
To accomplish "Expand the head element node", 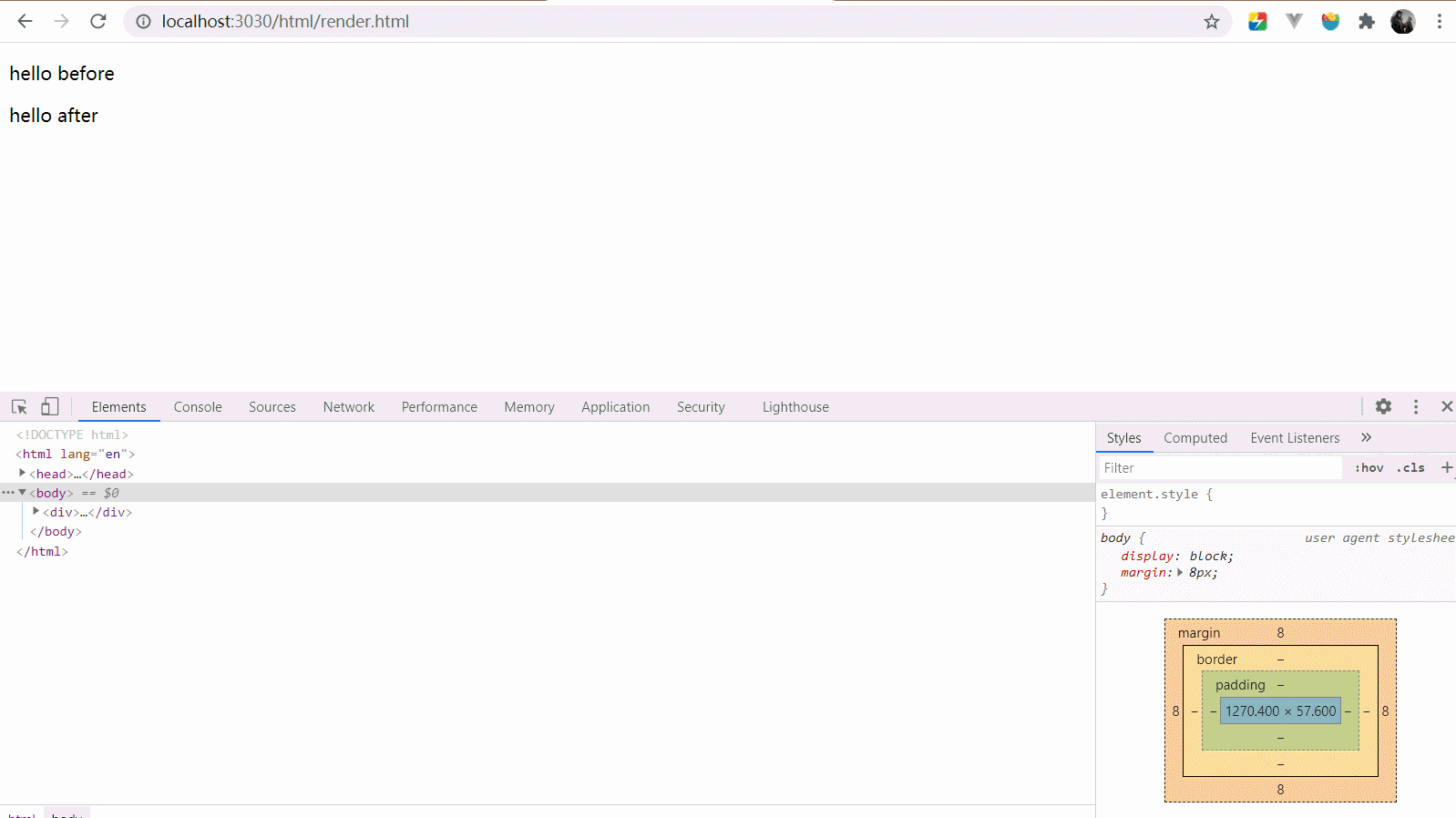I will [22, 473].
